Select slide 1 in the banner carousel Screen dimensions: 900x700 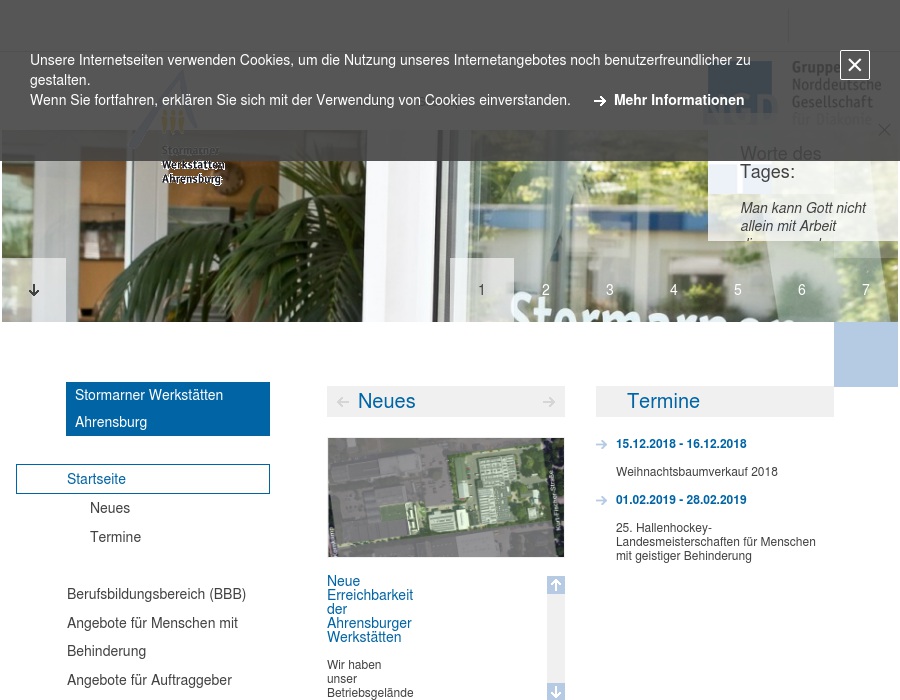[482, 290]
